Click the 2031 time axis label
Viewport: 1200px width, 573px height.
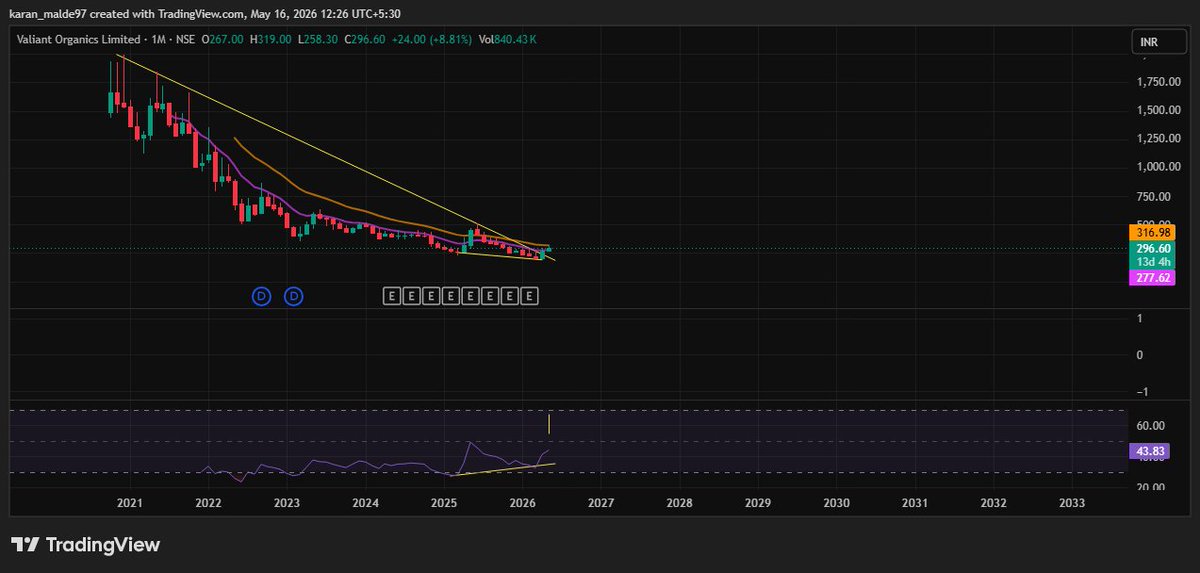pos(915,502)
